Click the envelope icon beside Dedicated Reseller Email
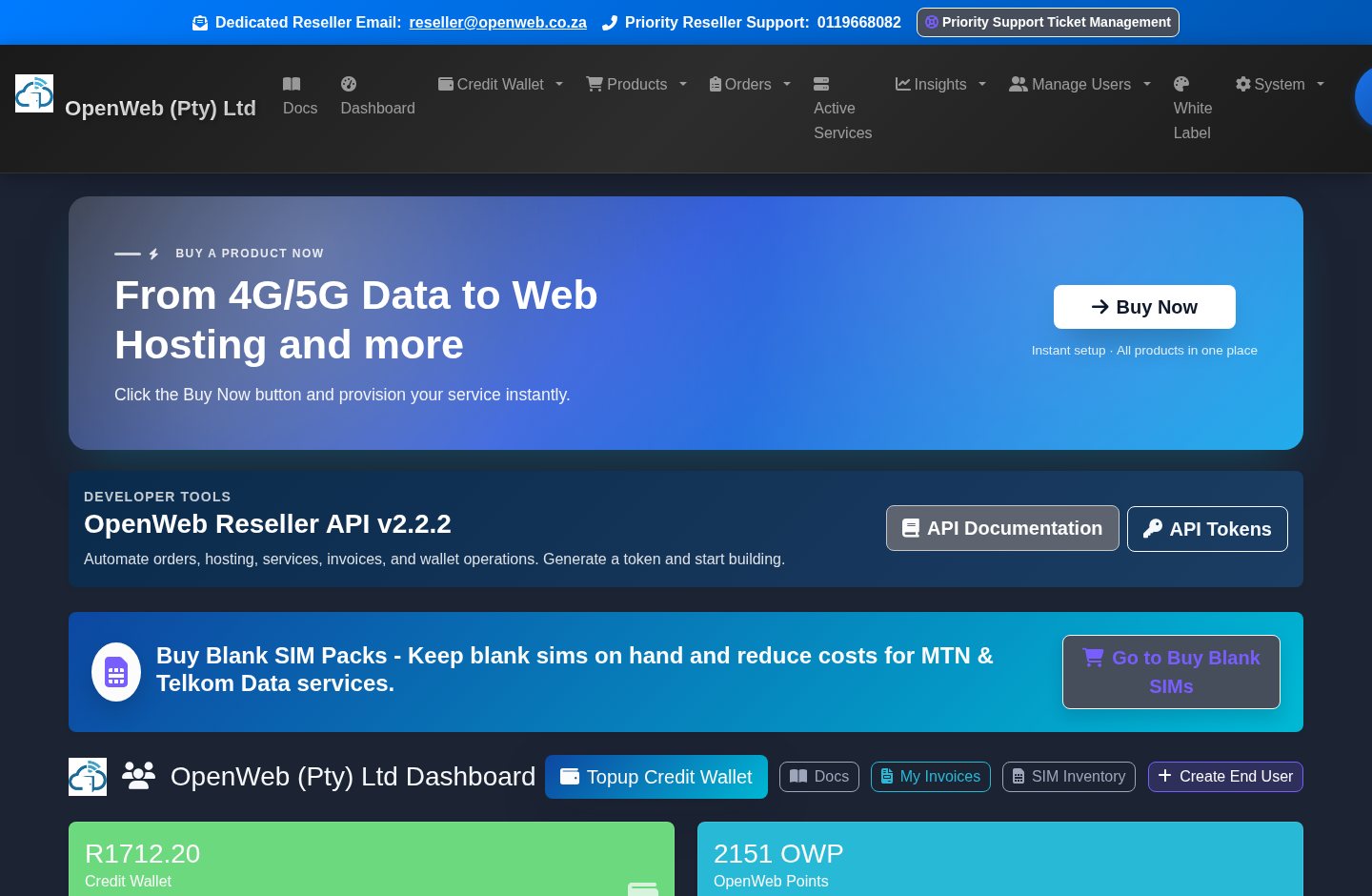Image resolution: width=1372 pixels, height=896 pixels. pyautogui.click(x=200, y=23)
